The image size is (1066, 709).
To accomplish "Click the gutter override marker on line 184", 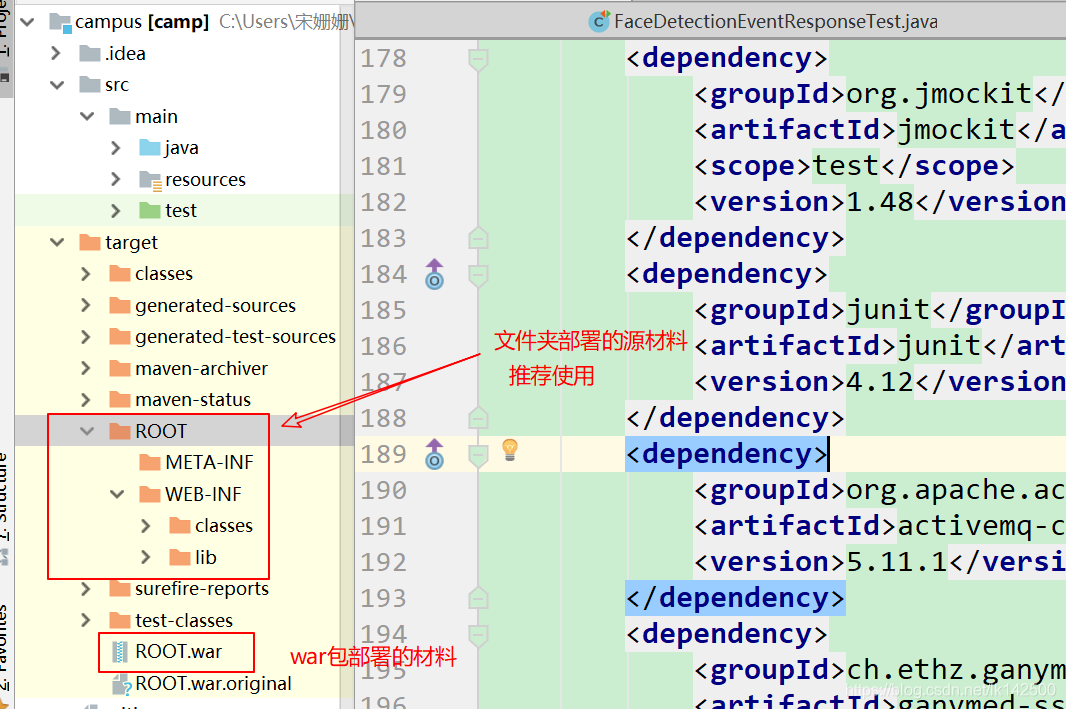I will [x=434, y=274].
